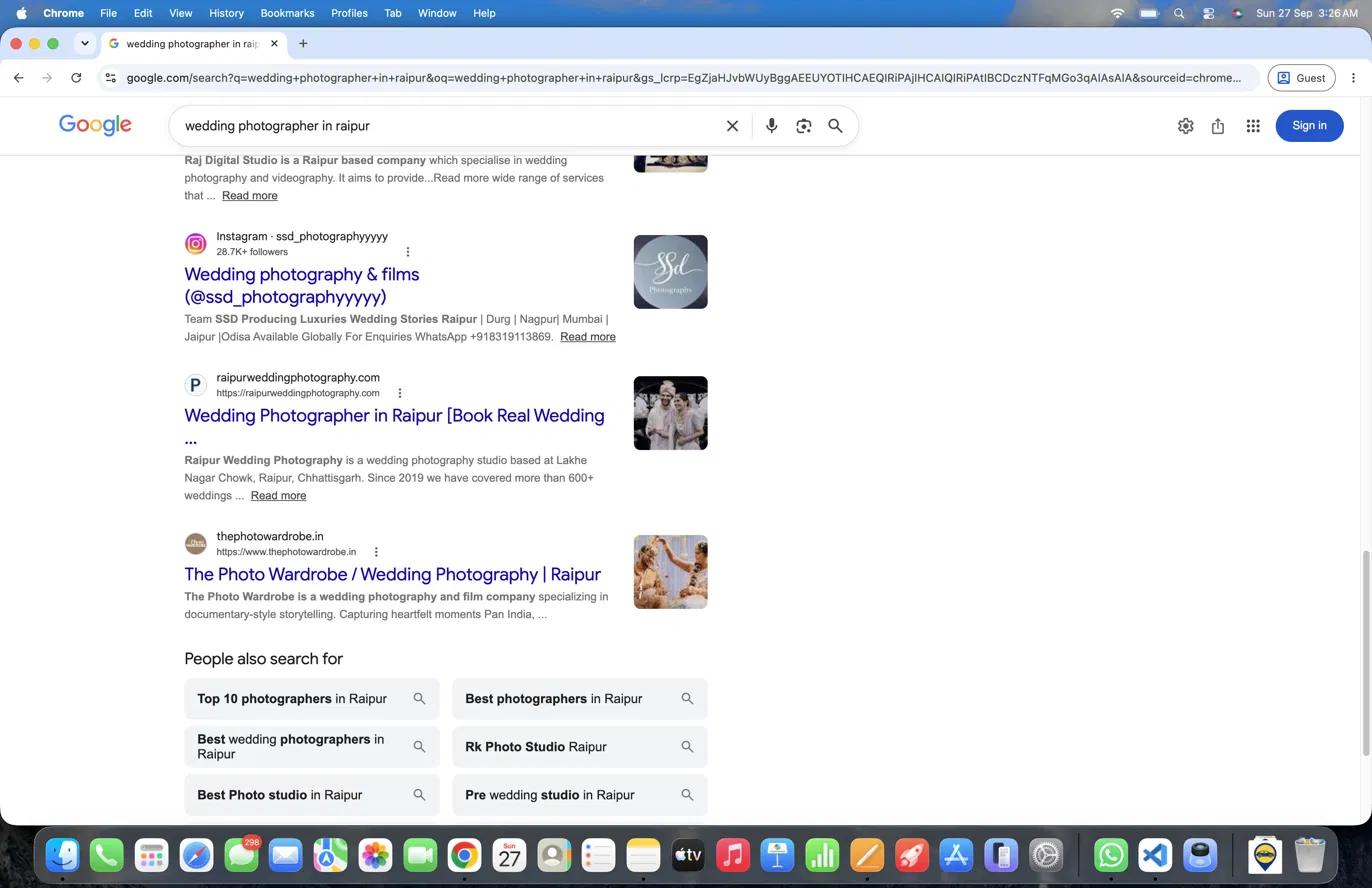1372x888 pixels.
Task: Search Pre wedding studio in Raipur suggestion
Action: coord(580,795)
